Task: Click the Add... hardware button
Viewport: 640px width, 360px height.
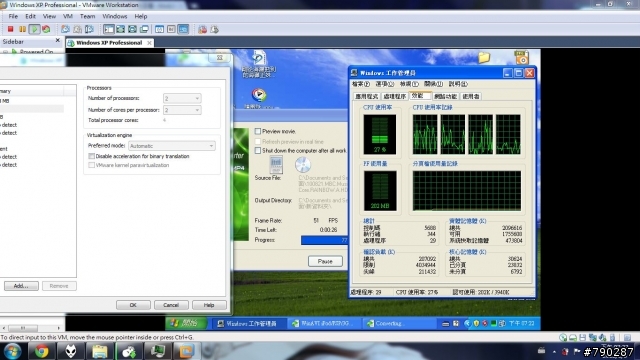Action: (x=21, y=286)
